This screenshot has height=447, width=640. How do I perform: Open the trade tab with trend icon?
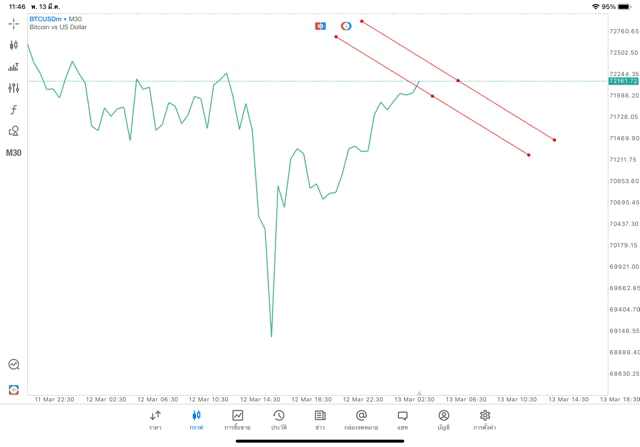click(238, 420)
